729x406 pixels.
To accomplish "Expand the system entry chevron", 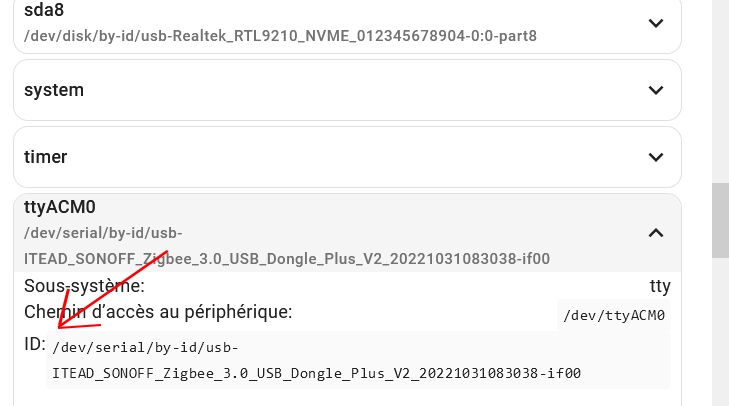I will [656, 90].
